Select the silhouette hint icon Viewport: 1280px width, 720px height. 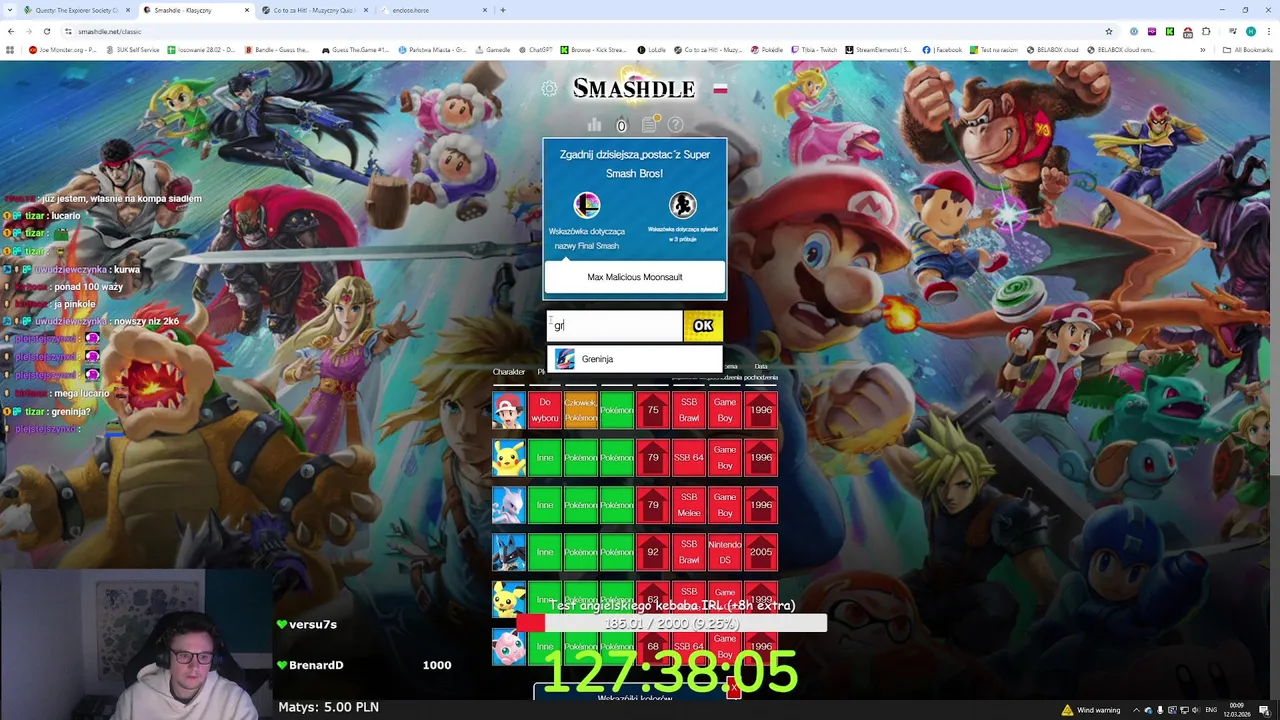pyautogui.click(x=683, y=205)
